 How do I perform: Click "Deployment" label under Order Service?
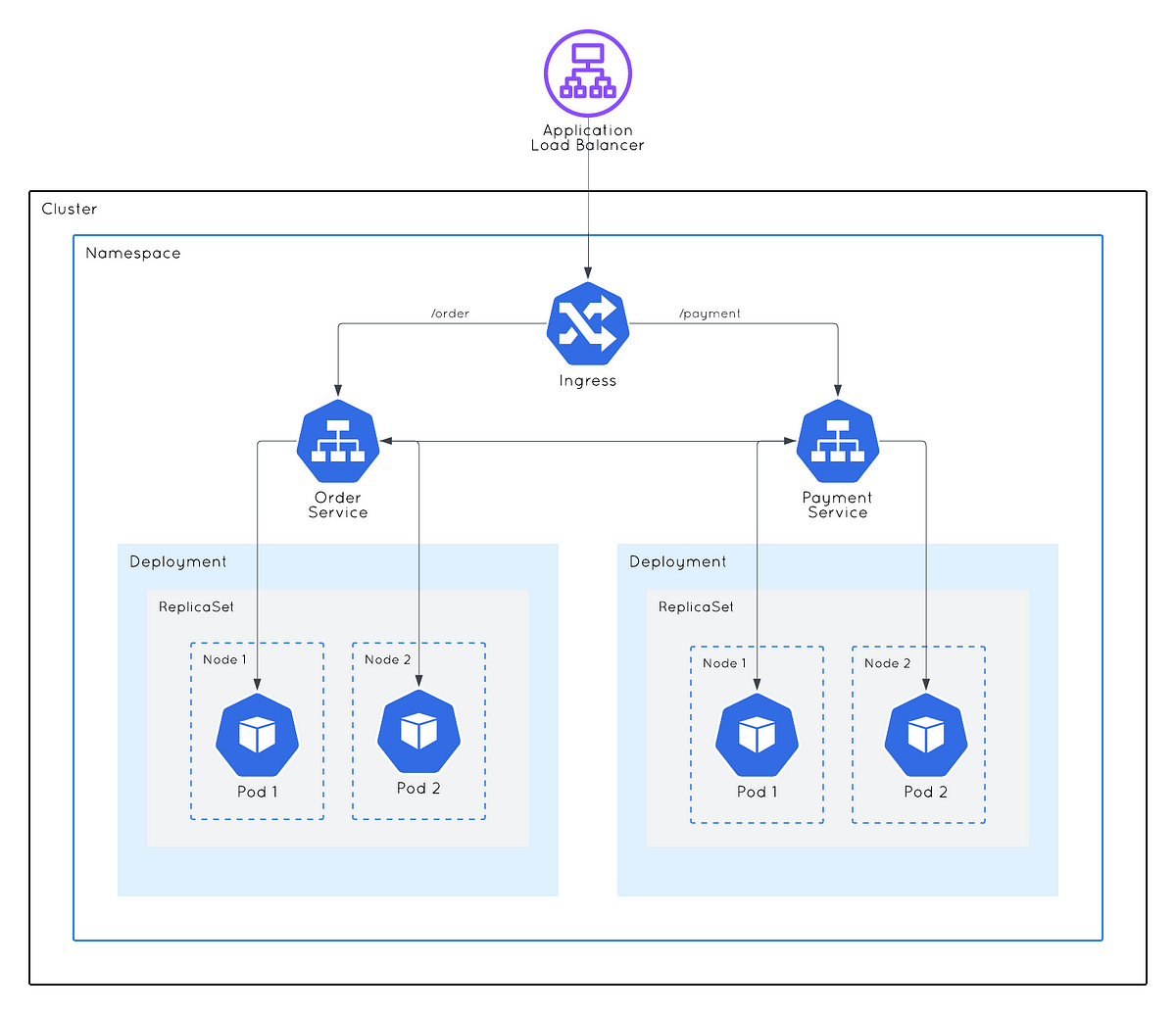[178, 562]
